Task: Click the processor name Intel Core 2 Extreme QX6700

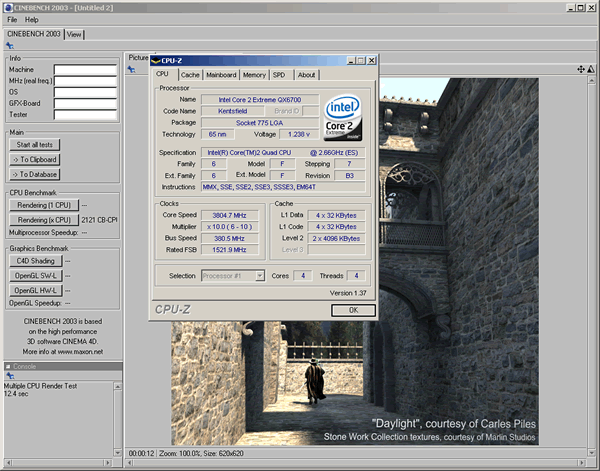Action: pos(260,100)
